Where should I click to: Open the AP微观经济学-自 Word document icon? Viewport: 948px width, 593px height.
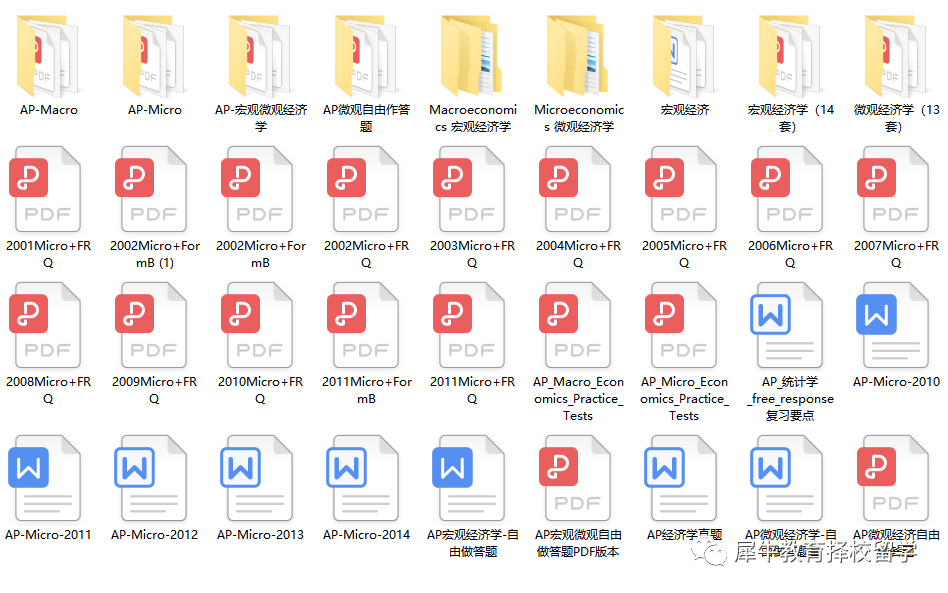pos(787,478)
